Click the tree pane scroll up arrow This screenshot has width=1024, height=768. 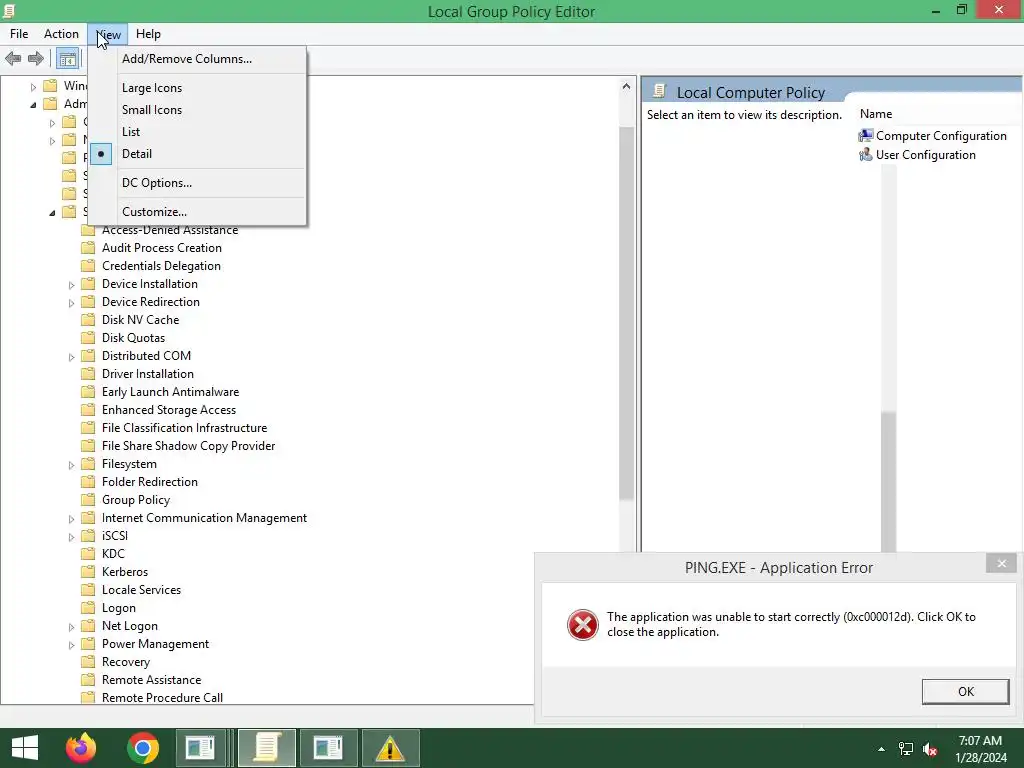[626, 86]
